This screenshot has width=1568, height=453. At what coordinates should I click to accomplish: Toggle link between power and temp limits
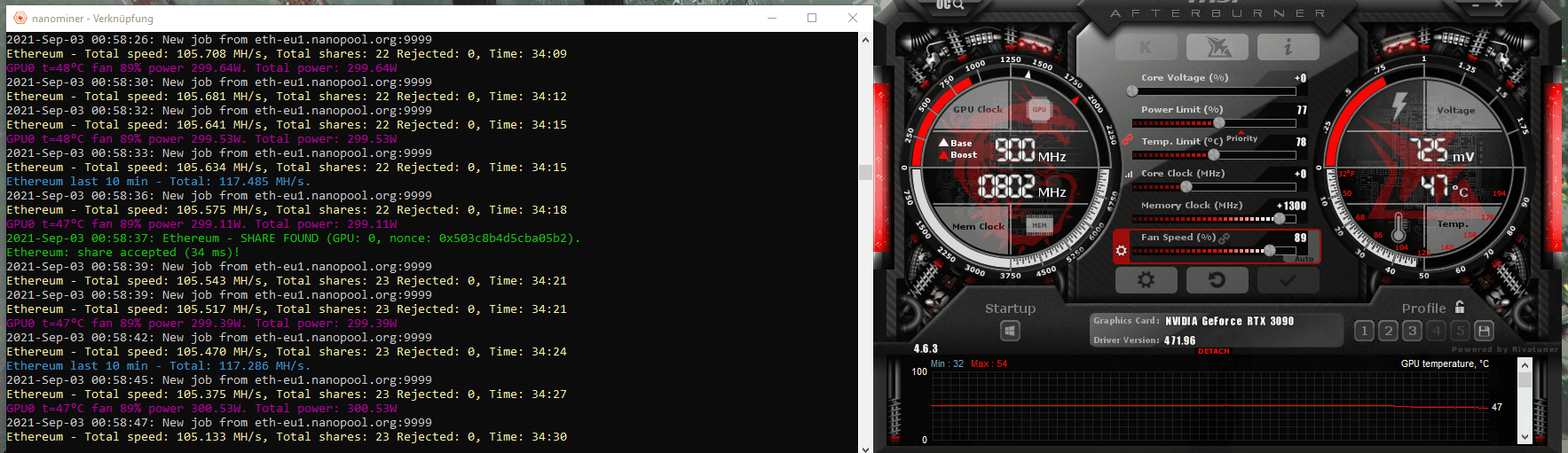(1127, 139)
